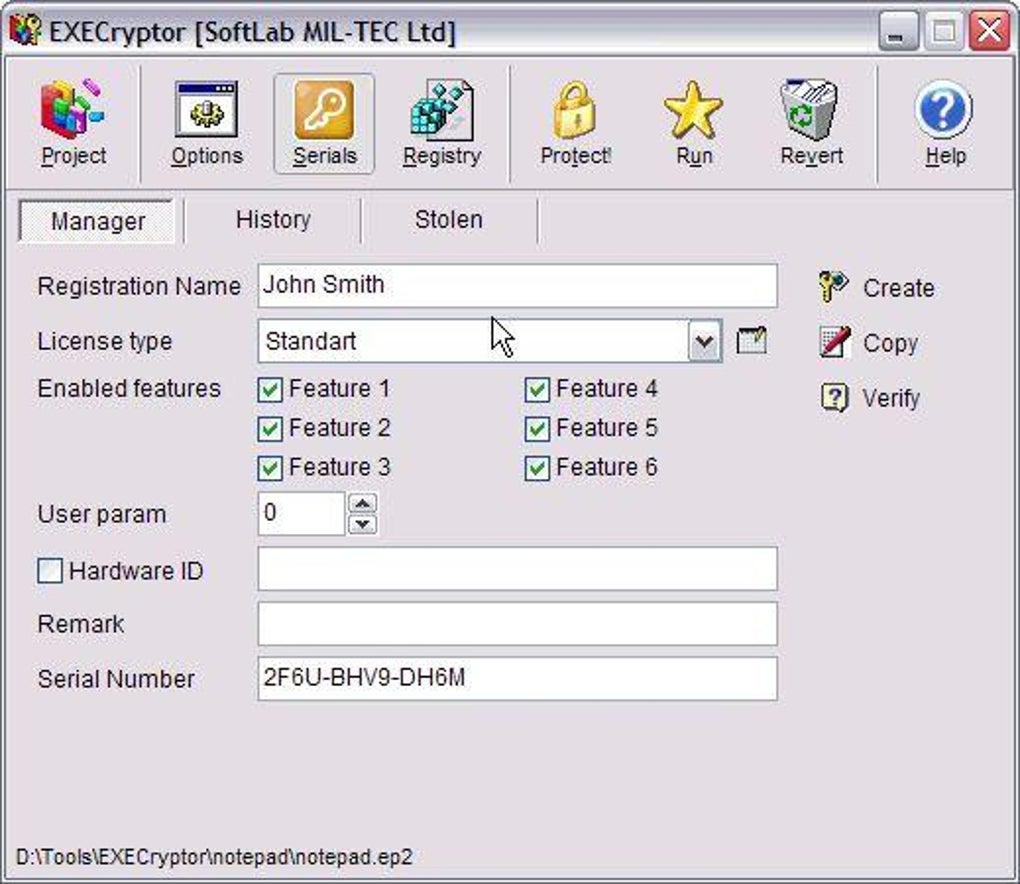Viewport: 1020px width, 884px height.
Task: Click the Serial Number label
Action: pos(116,679)
